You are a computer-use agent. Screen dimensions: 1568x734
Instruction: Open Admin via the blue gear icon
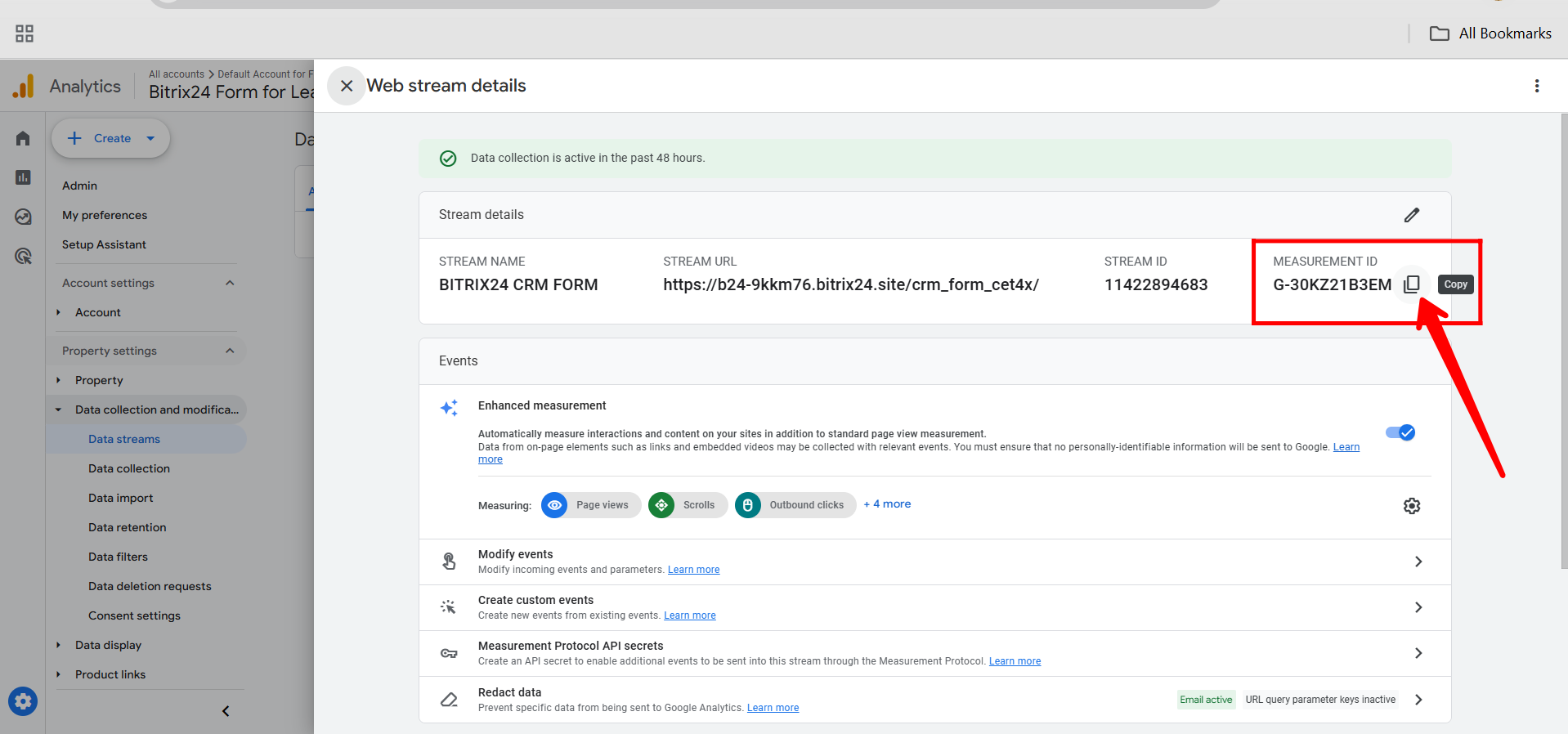[23, 701]
